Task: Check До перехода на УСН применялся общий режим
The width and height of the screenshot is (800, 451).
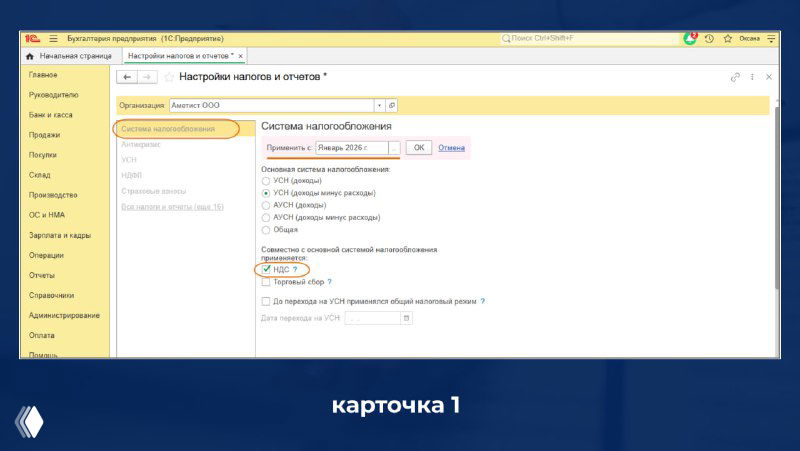Action: pyautogui.click(x=266, y=302)
